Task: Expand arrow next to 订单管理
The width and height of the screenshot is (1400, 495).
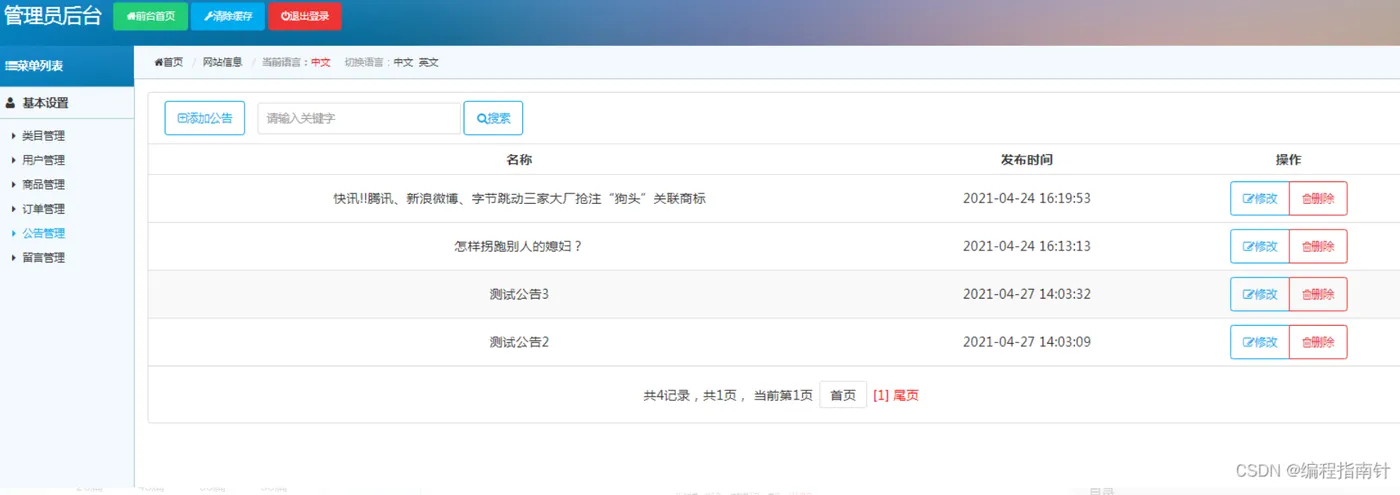Action: 14,209
